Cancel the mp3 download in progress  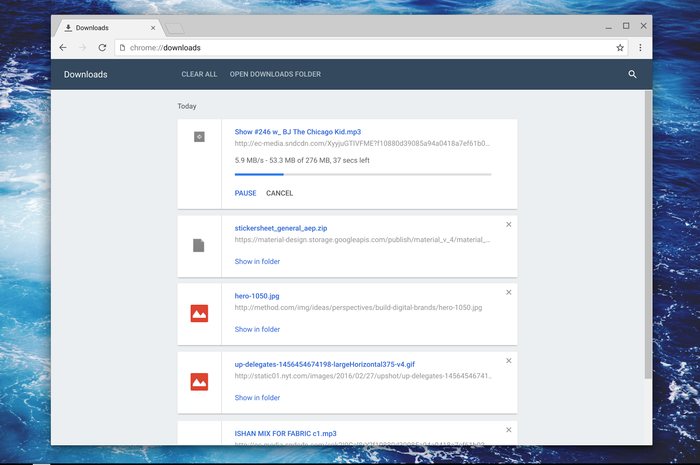point(280,193)
